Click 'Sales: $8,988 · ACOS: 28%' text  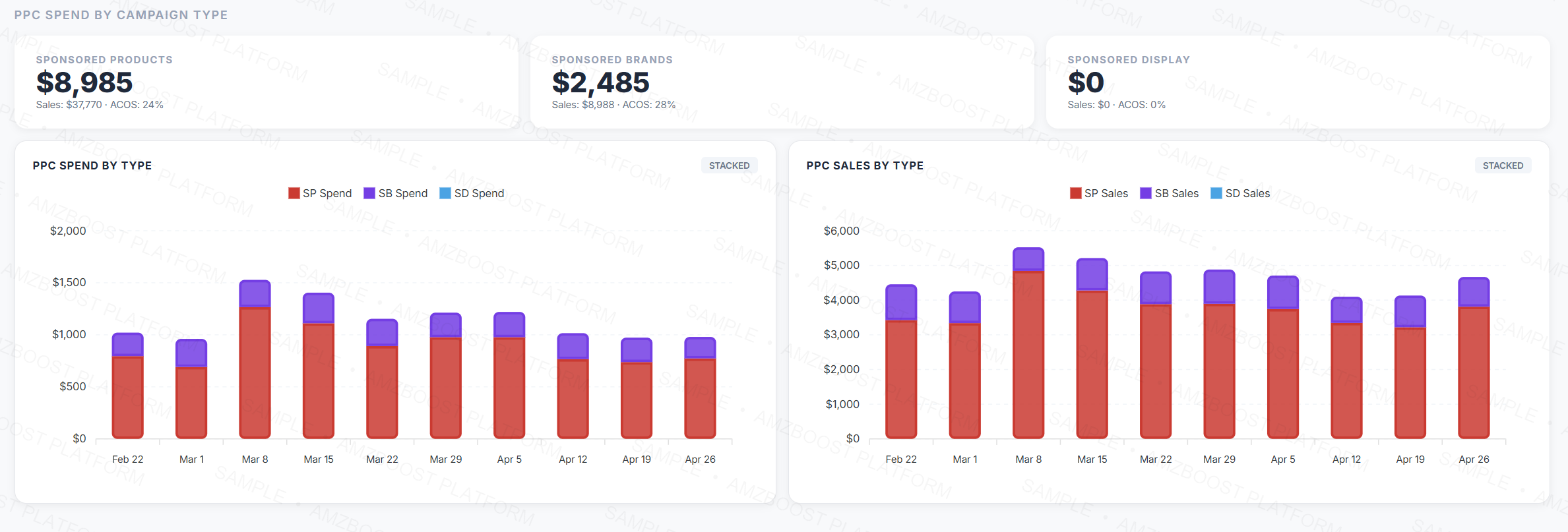[613, 105]
